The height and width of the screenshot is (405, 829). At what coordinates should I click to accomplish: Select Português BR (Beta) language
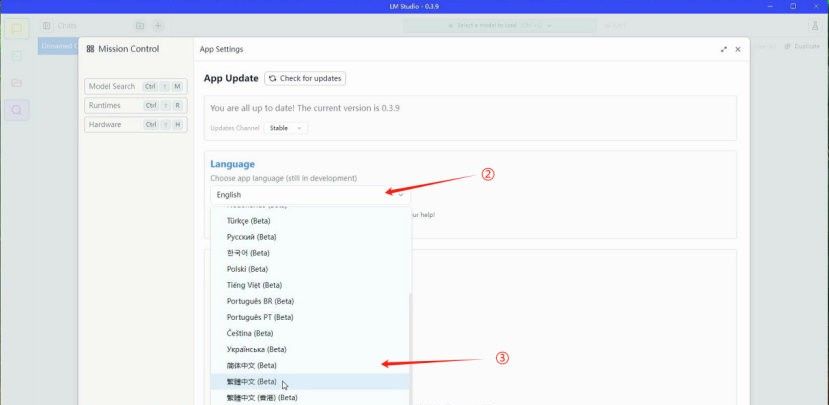point(310,301)
